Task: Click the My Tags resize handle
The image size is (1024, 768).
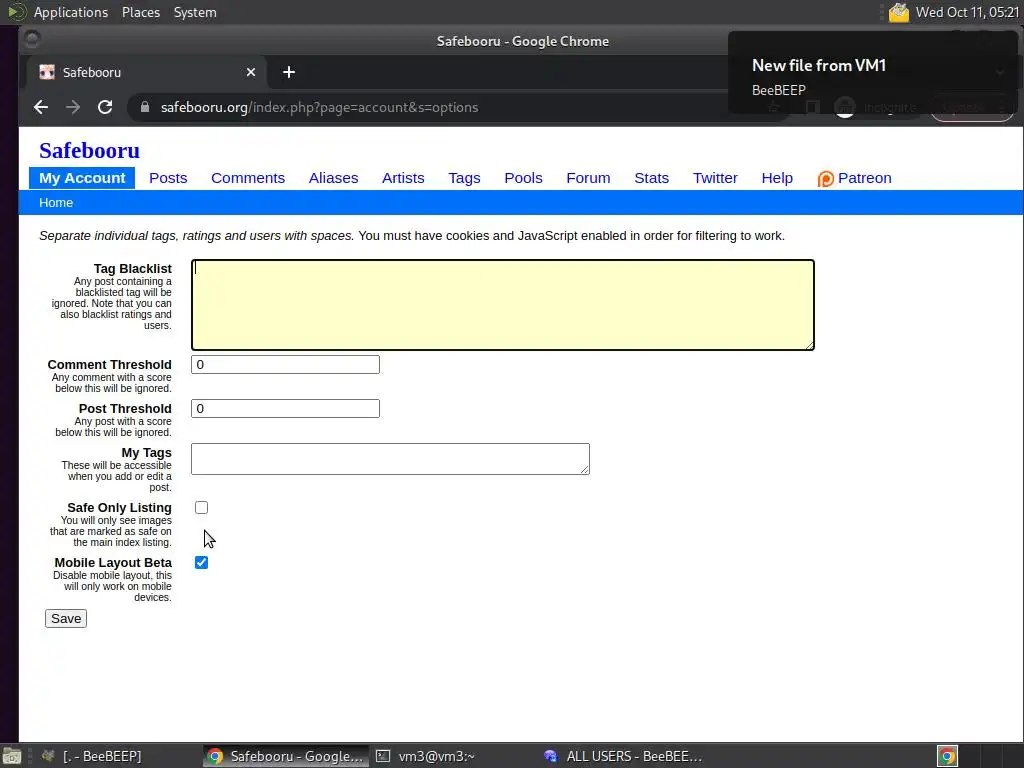Action: click(x=585, y=470)
